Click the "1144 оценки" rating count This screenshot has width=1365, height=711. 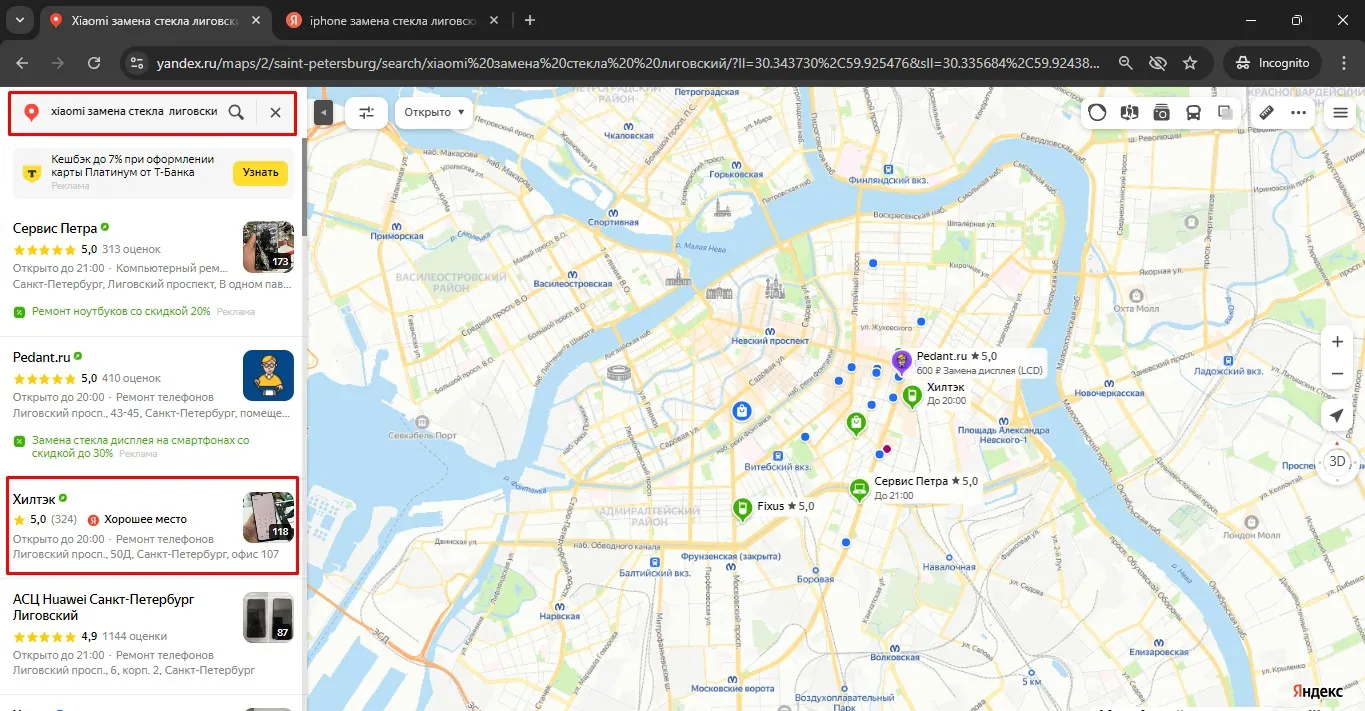click(x=135, y=636)
